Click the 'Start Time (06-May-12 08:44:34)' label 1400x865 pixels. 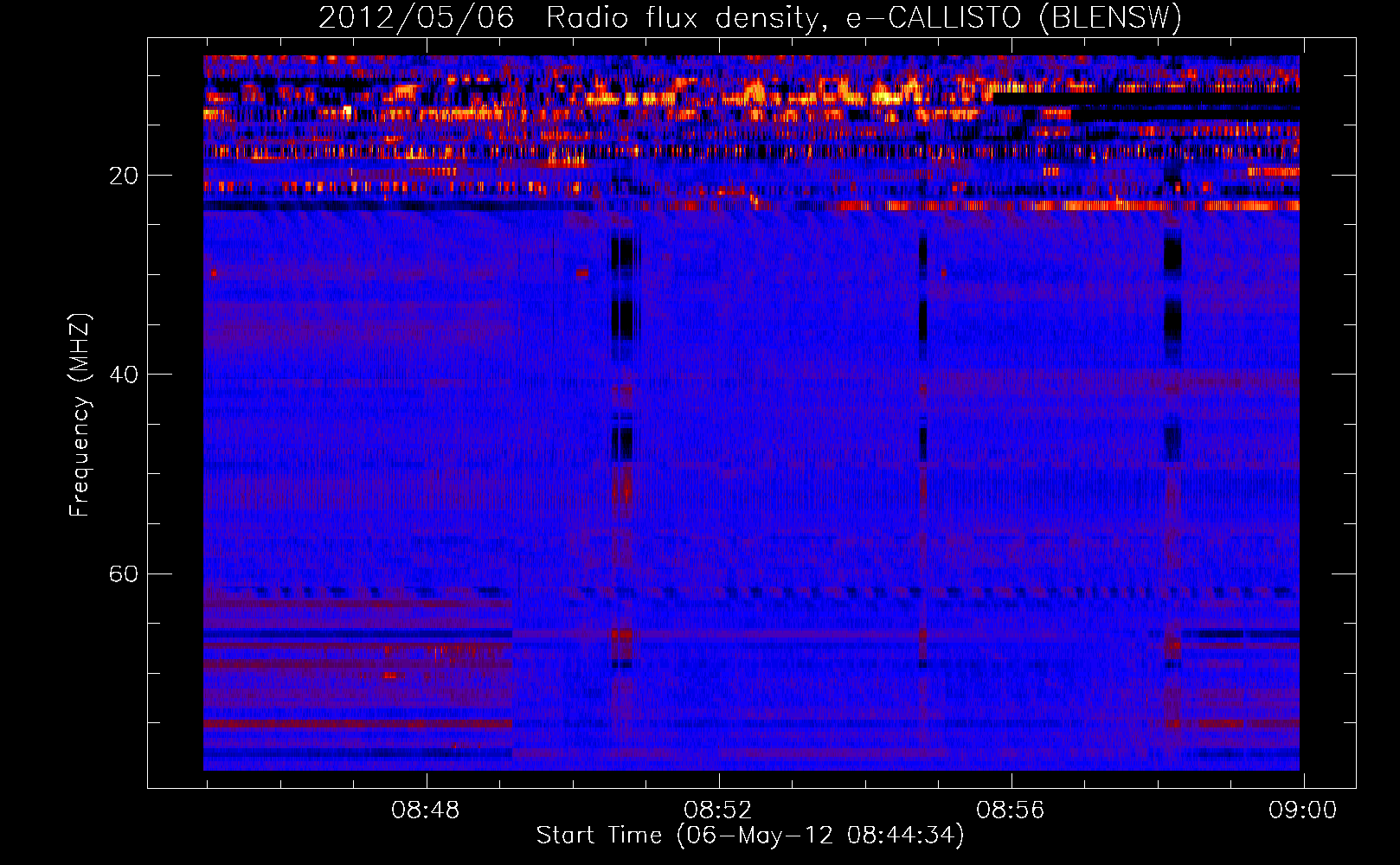click(750, 836)
